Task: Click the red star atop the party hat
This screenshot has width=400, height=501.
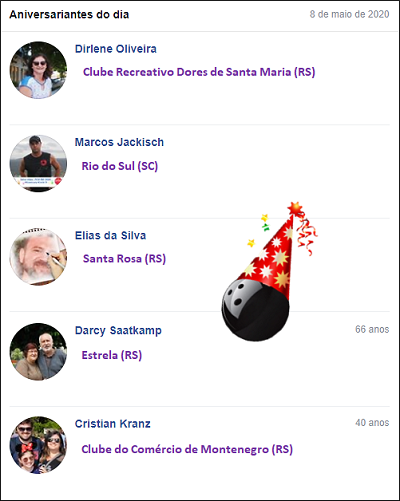Action: 295,208
